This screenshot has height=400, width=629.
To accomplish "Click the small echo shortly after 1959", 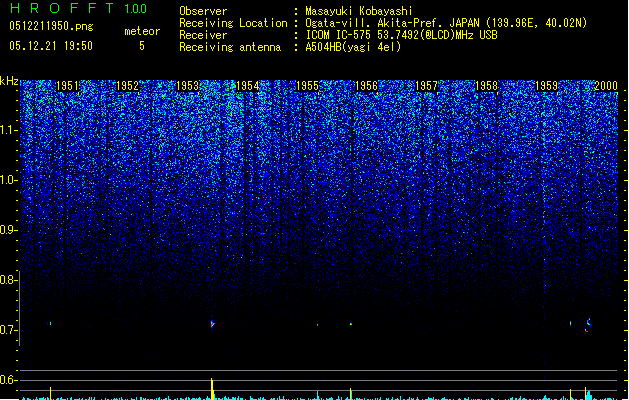I will click(570, 323).
